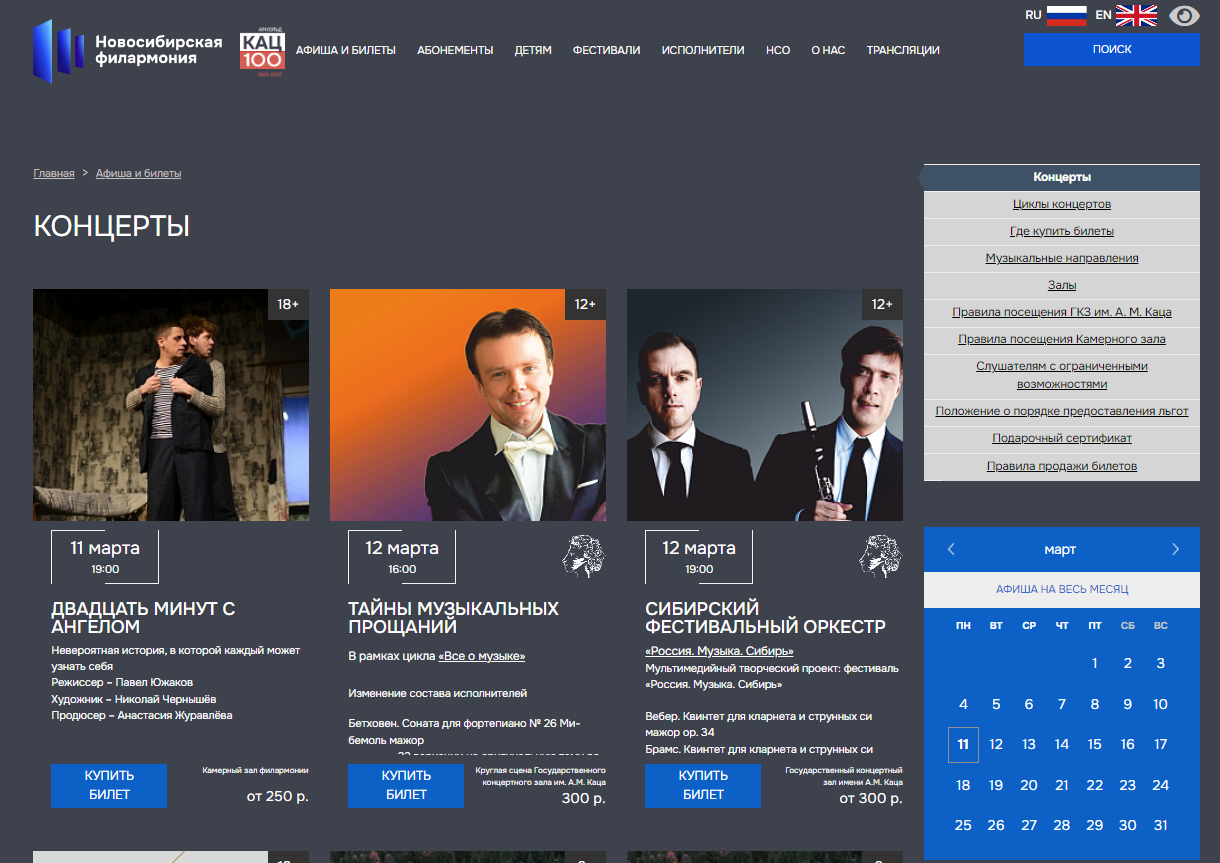The image size is (1220, 863).
Task: Select March 27 in the calendar
Action: pyautogui.click(x=1029, y=825)
